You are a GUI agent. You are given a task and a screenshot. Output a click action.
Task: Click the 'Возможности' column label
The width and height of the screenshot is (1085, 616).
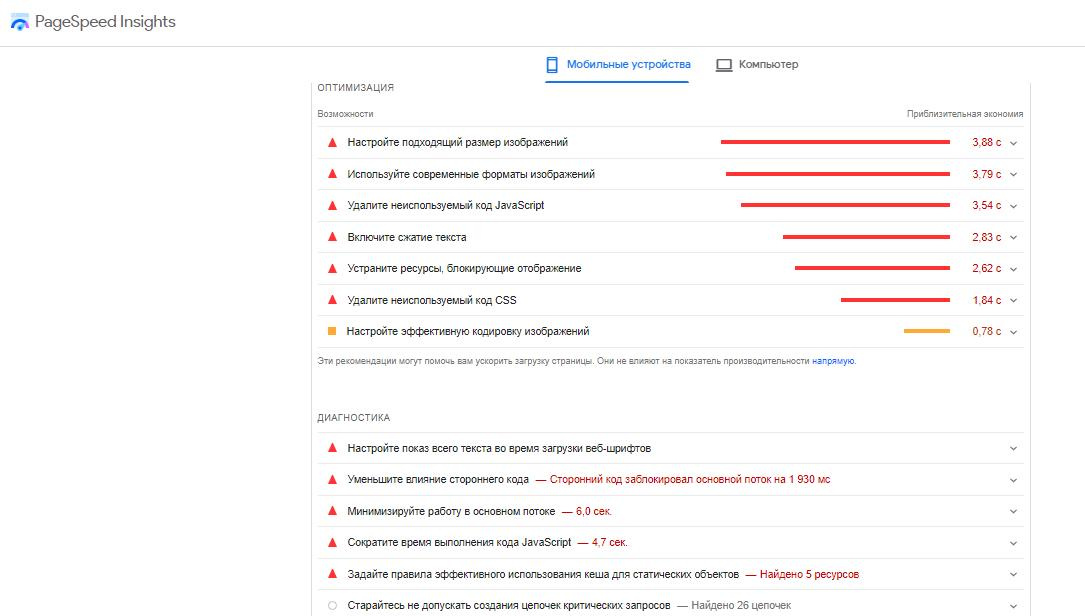tap(345, 114)
